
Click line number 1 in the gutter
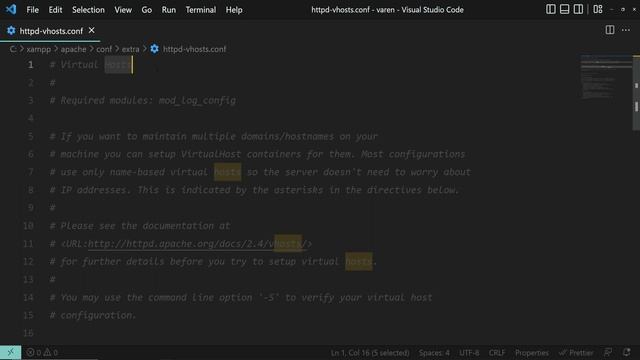30,65
